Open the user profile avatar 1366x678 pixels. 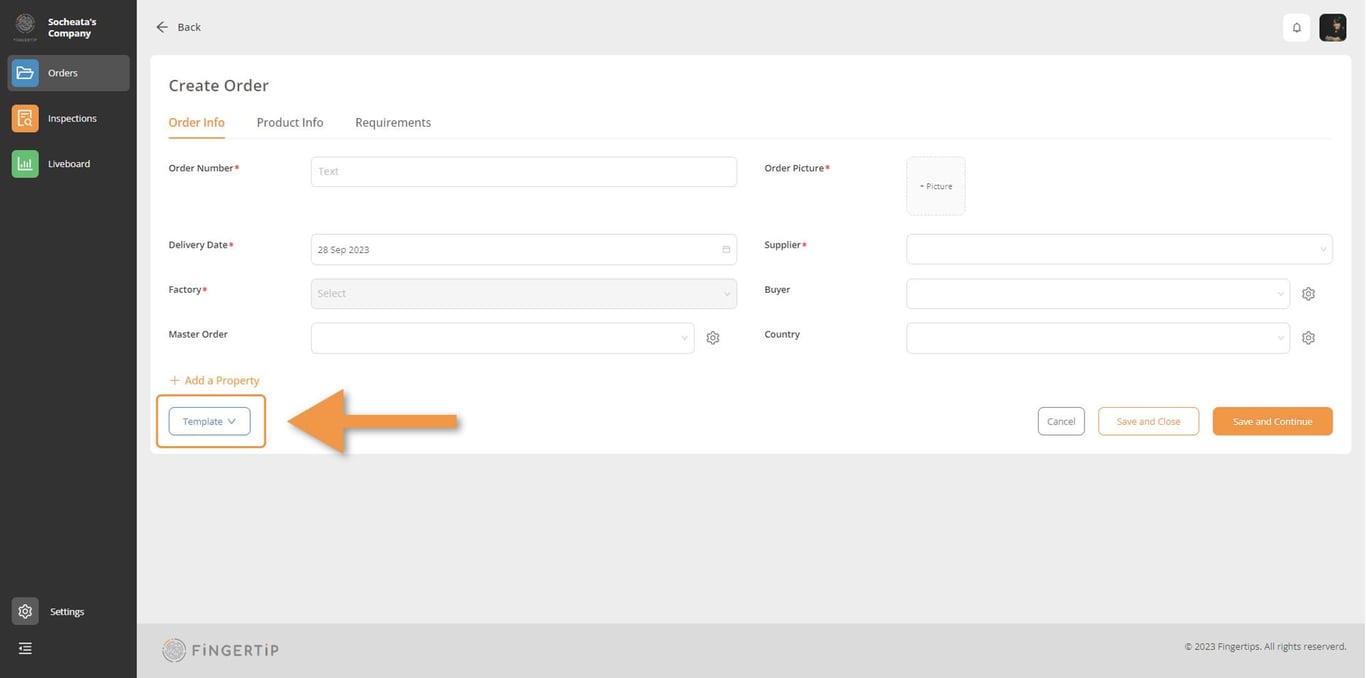[1333, 28]
